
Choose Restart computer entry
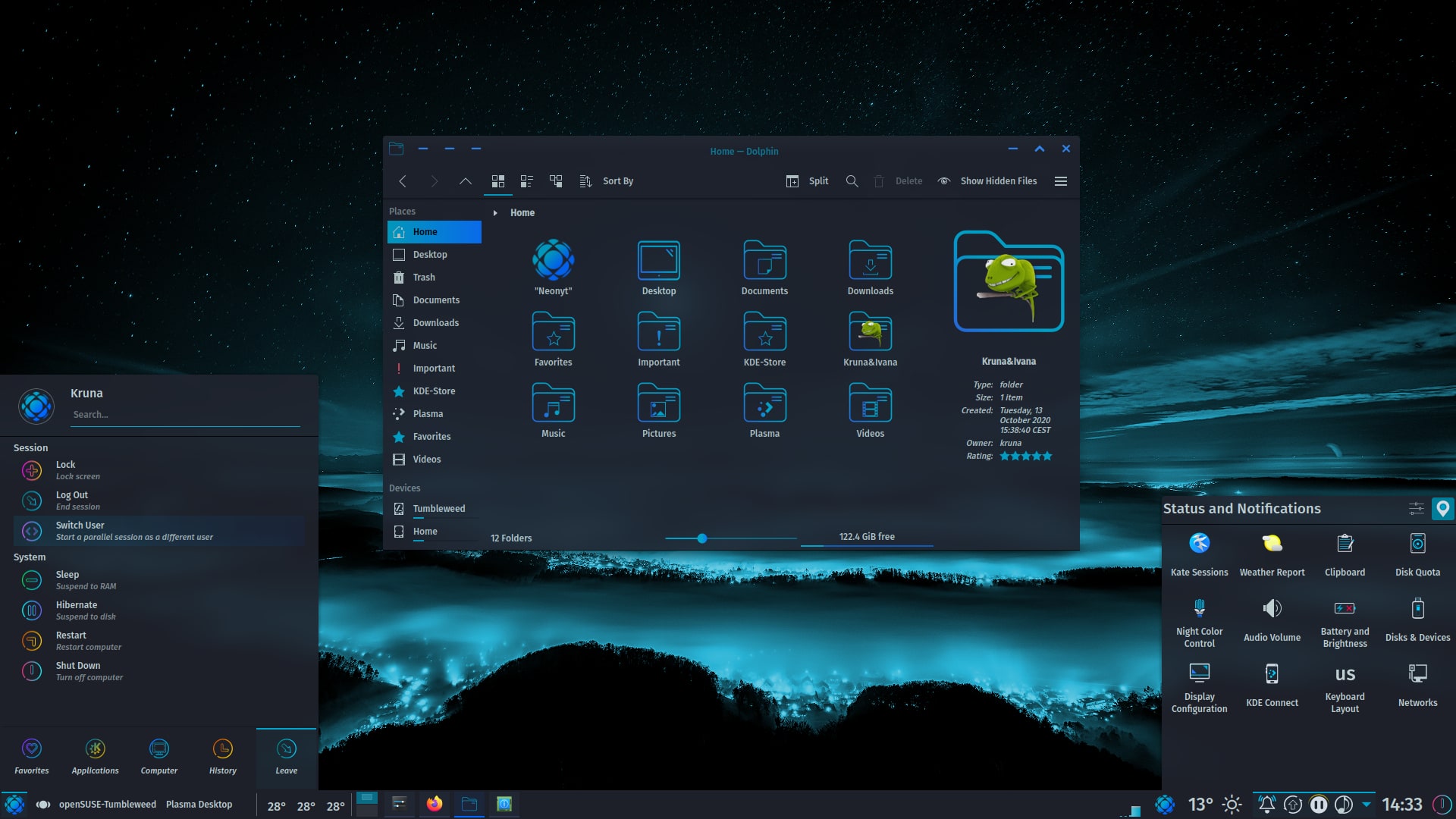coord(158,641)
